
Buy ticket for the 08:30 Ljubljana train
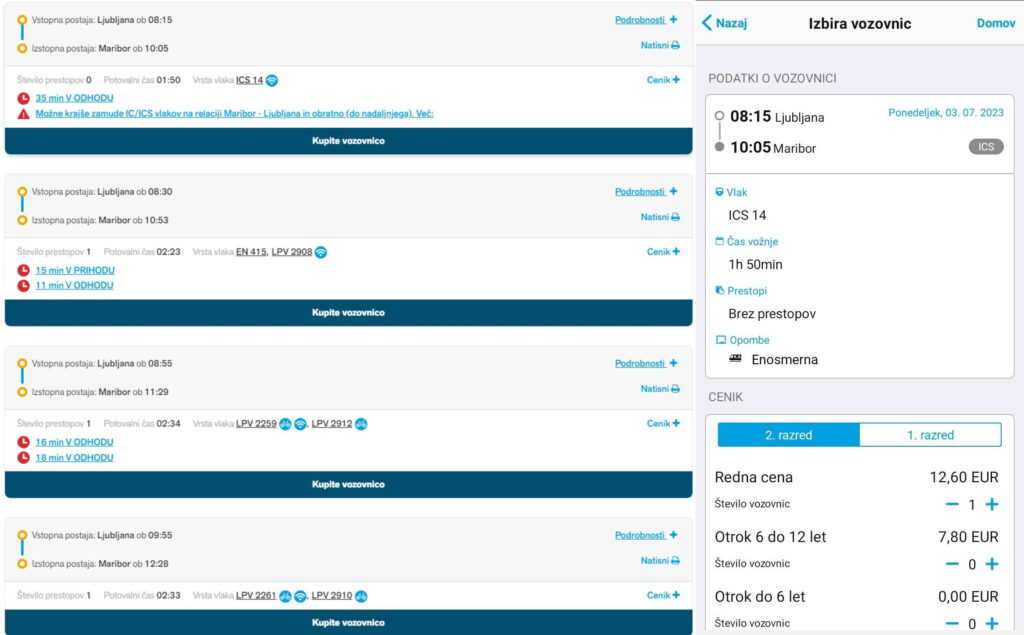coord(348,313)
